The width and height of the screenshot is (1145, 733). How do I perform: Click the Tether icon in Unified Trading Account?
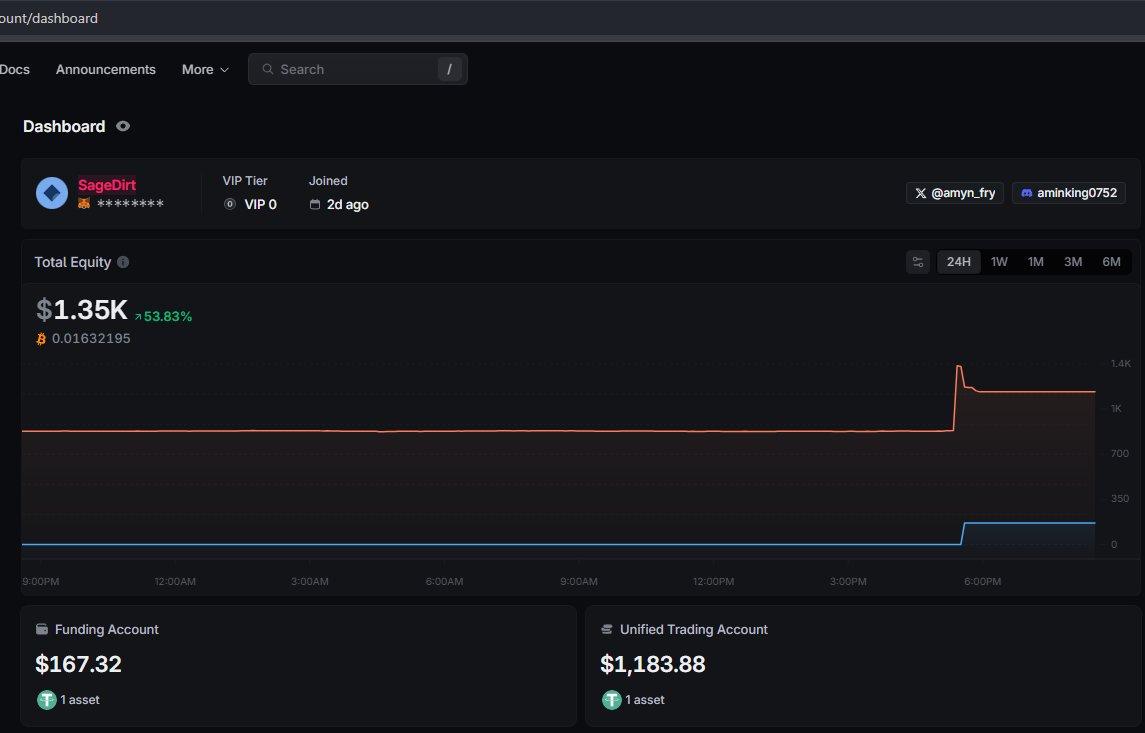click(611, 700)
